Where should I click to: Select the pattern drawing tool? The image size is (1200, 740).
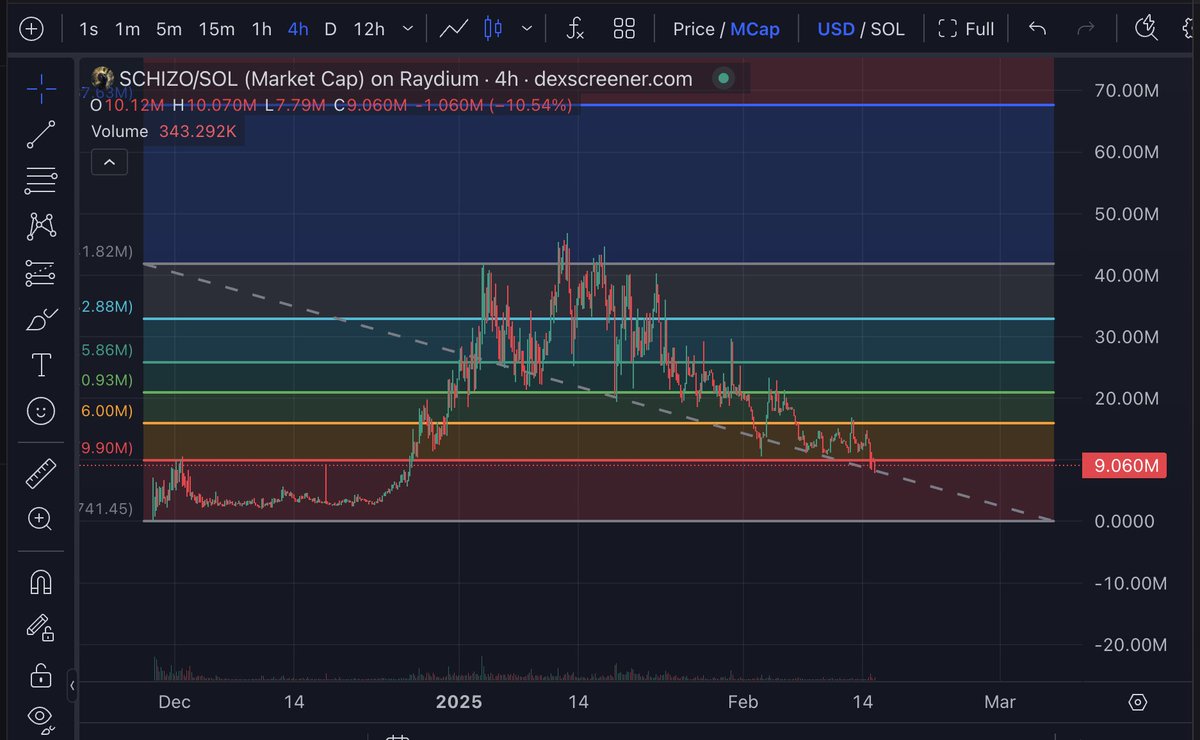(x=41, y=227)
